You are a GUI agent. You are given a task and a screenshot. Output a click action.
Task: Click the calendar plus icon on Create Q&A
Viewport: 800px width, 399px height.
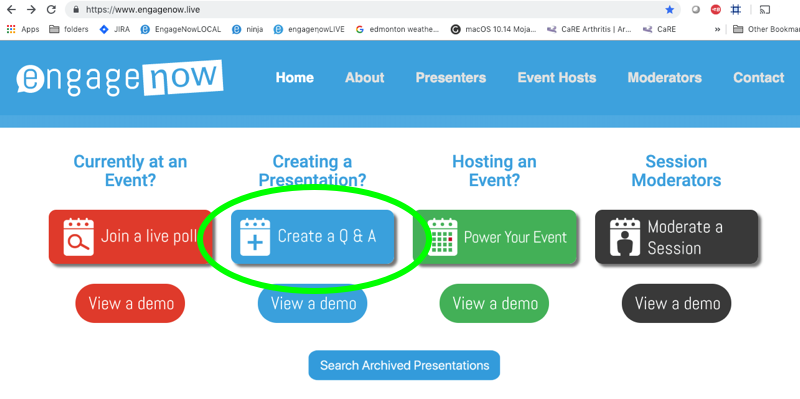255,237
